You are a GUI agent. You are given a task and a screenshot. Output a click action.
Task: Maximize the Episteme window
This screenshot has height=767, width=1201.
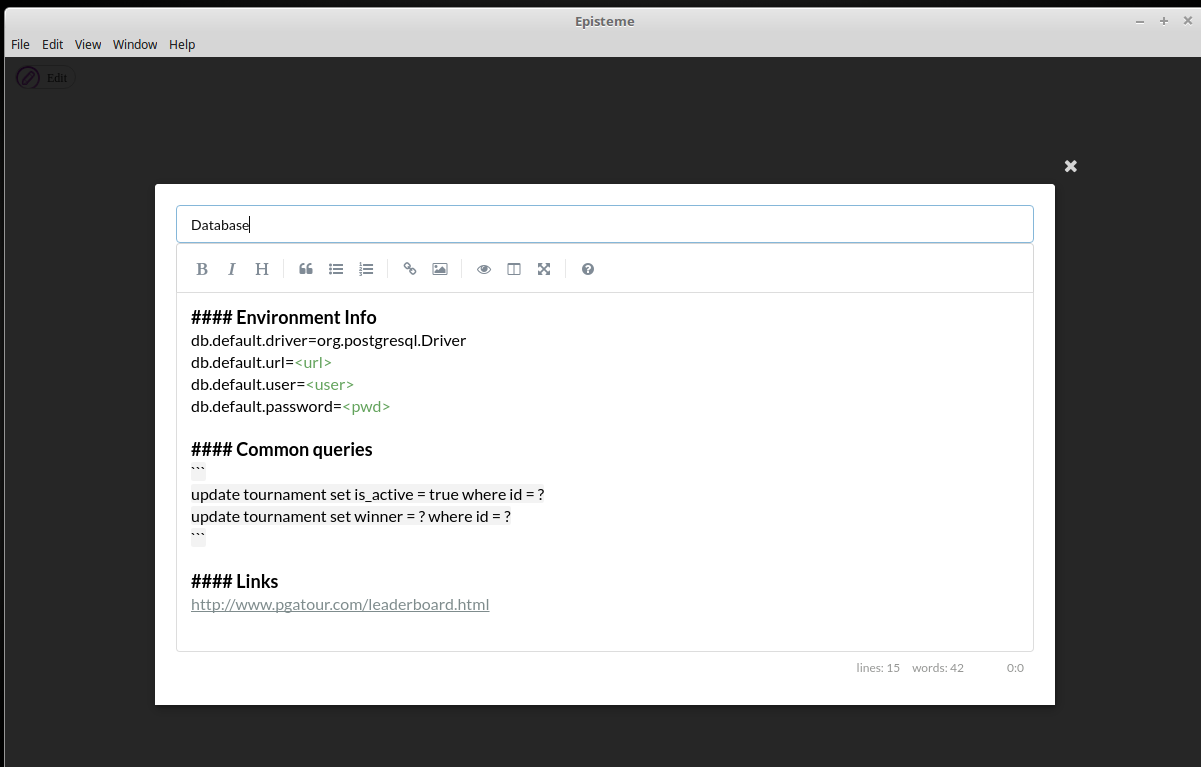(x=1164, y=21)
